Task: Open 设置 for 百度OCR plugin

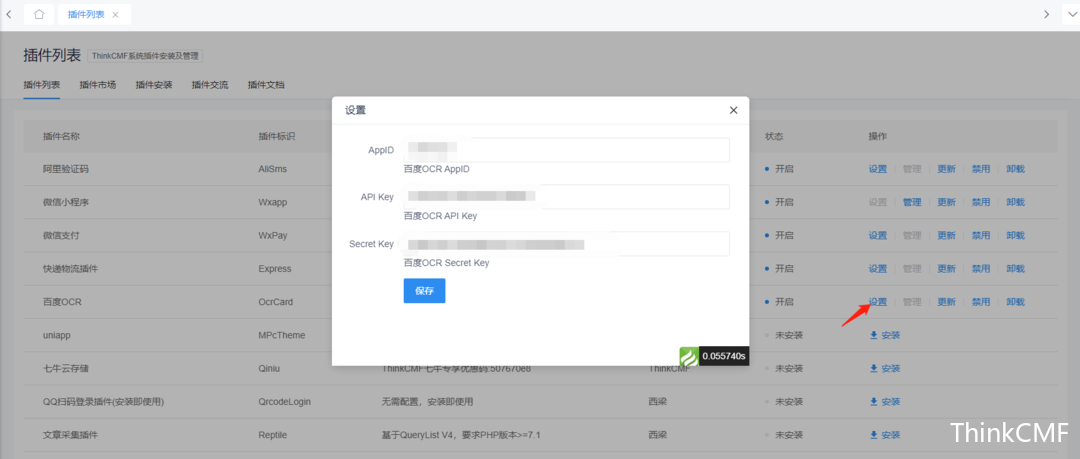Action: pos(878,302)
